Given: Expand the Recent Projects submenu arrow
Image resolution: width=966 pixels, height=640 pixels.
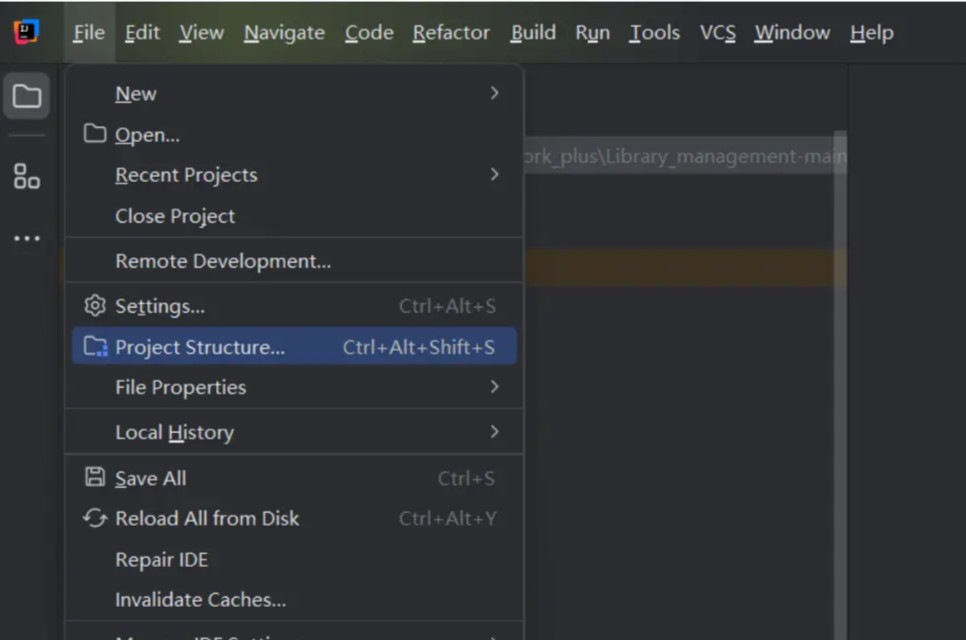Looking at the screenshot, I should [494, 174].
